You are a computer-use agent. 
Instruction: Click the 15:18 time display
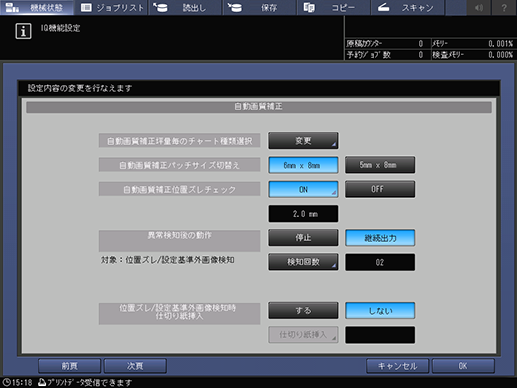point(22,382)
